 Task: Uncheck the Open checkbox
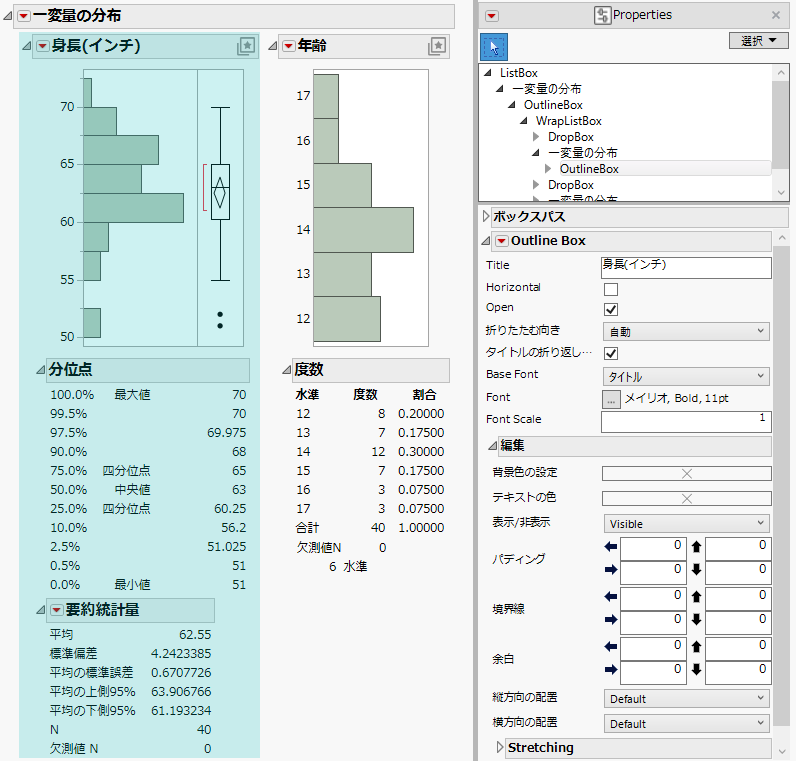[611, 309]
